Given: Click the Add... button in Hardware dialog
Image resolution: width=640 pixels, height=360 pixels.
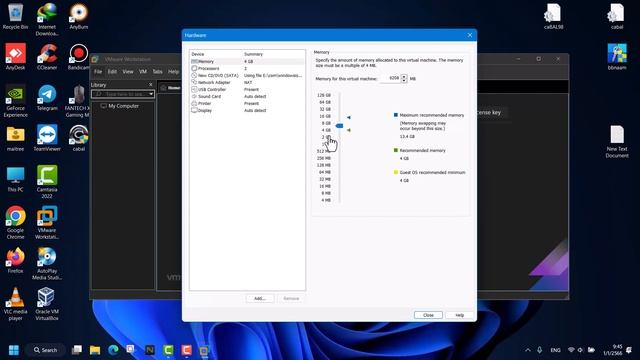Looking at the screenshot, I should [260, 298].
